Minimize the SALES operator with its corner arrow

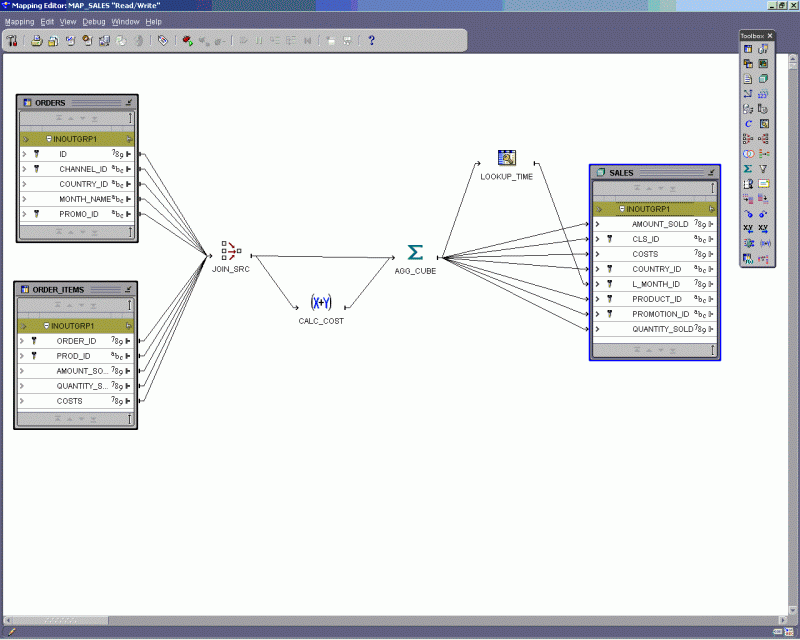711,173
